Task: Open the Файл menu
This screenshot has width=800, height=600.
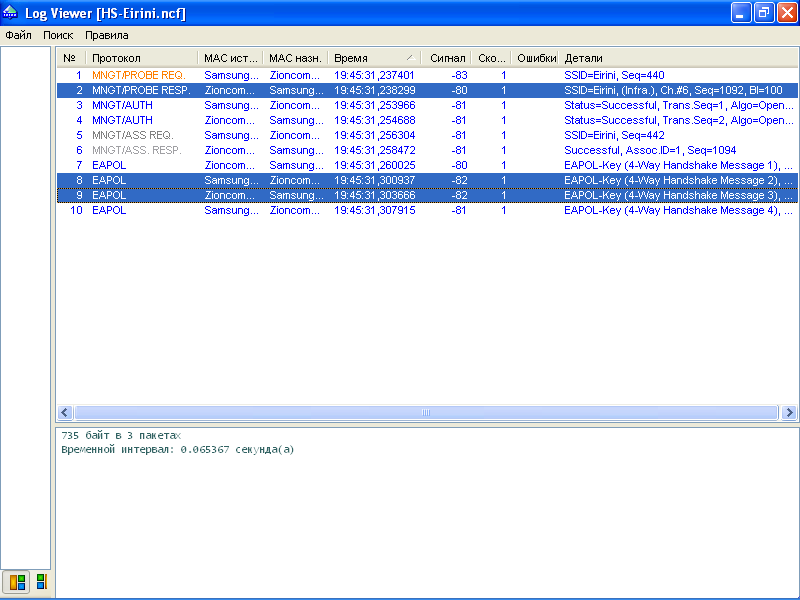Action: (18, 35)
